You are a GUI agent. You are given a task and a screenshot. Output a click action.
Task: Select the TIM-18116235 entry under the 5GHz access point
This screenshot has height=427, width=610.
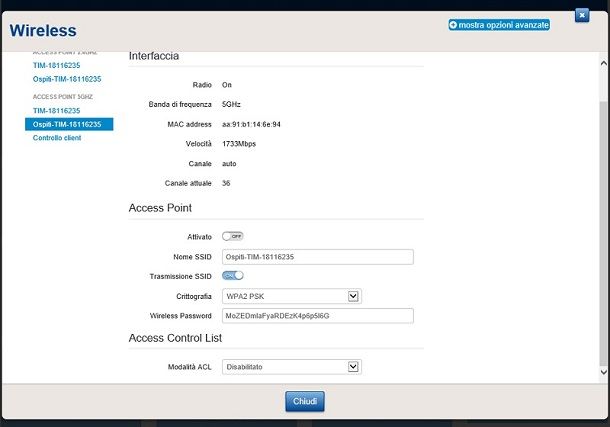pos(56,111)
